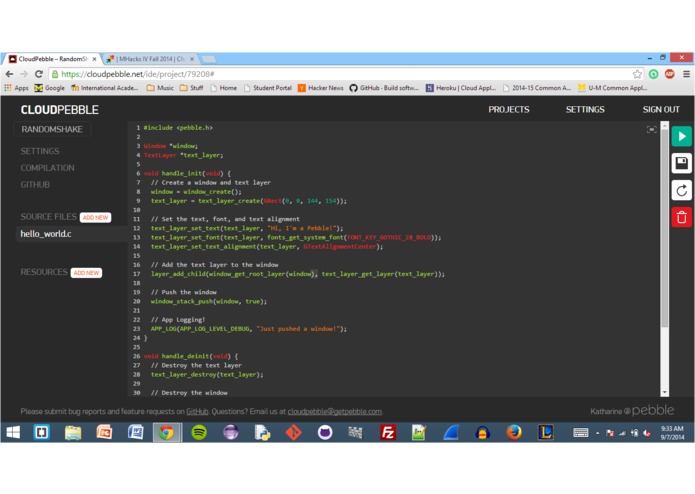Image resolution: width=695 pixels, height=494 pixels.
Task: Click the #include <pebble.h> line
Action: coord(178,128)
